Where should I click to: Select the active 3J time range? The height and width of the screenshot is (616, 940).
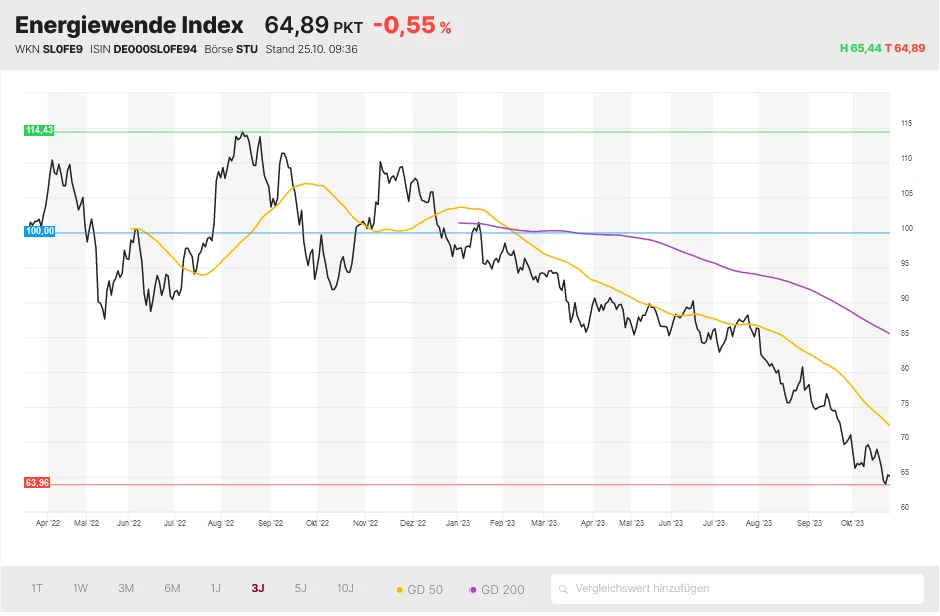point(258,588)
